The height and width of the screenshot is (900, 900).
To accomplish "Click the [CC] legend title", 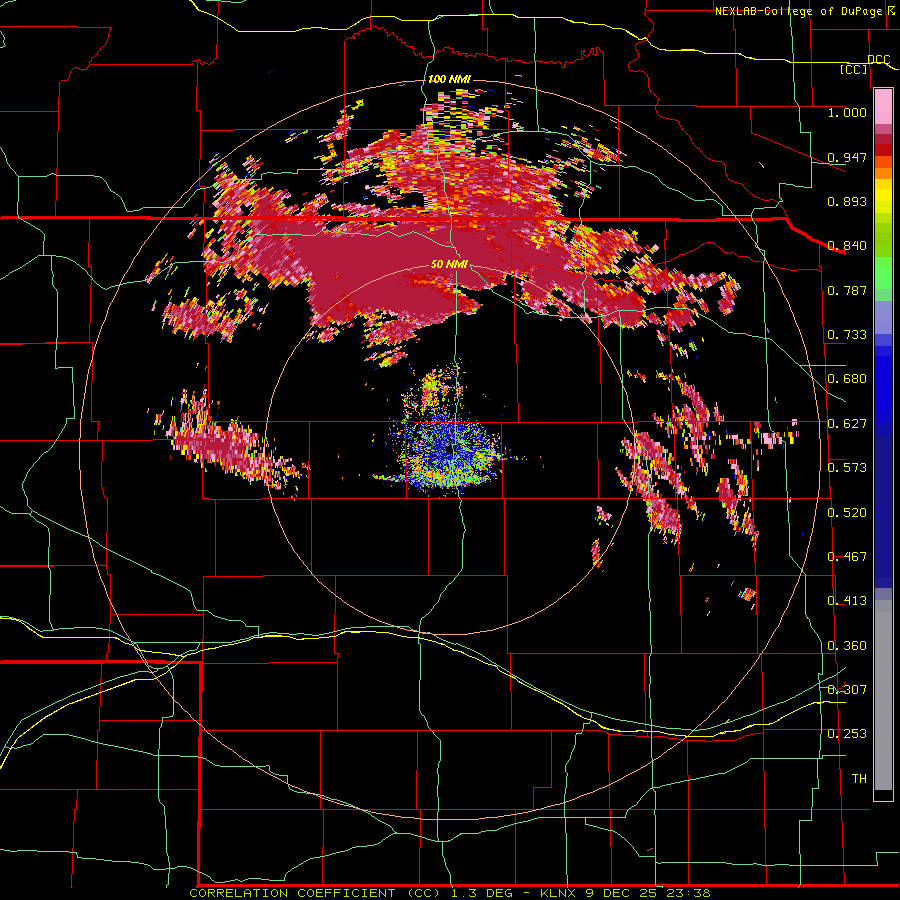I will 854,69.
